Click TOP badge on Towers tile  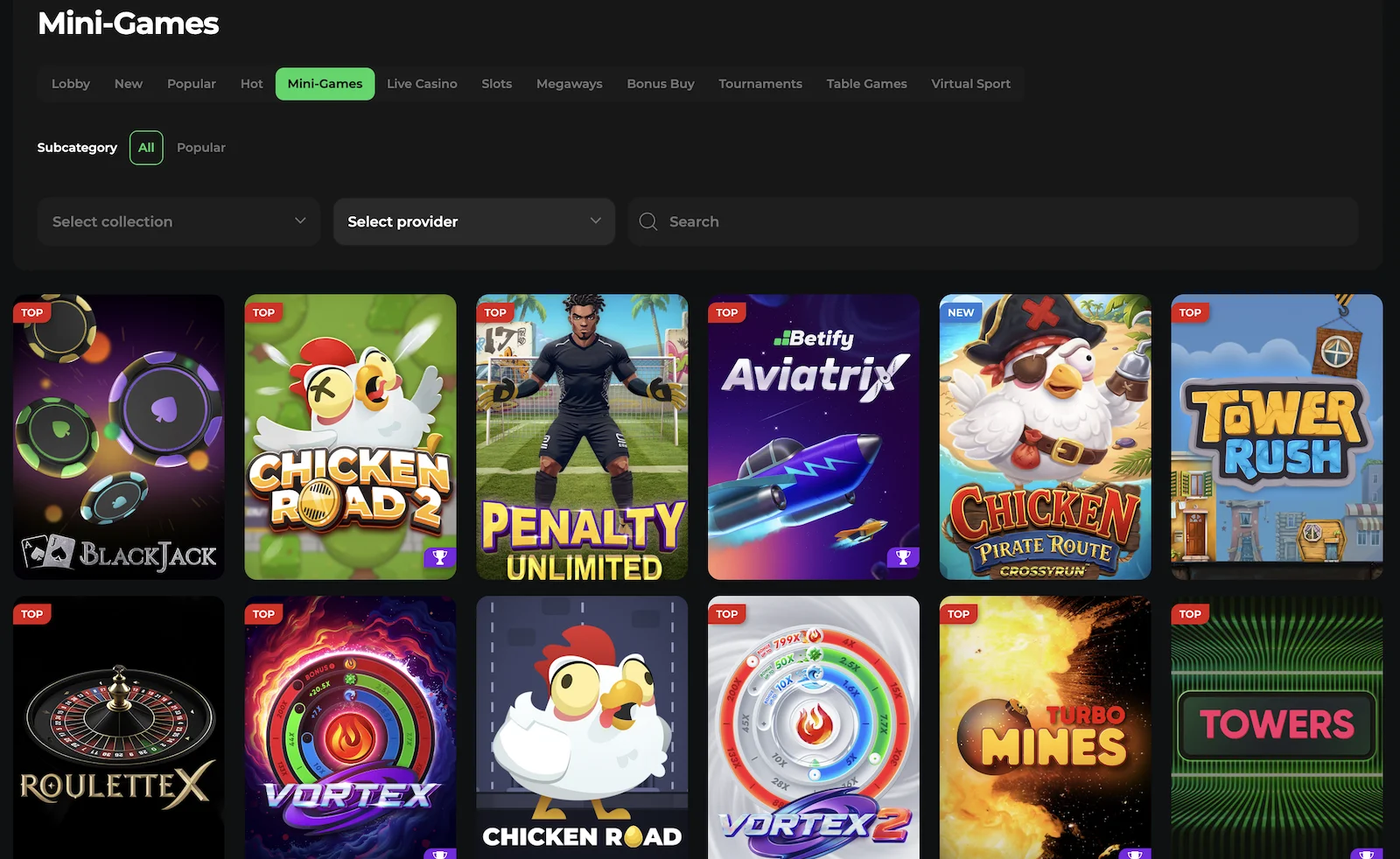[x=1190, y=614]
